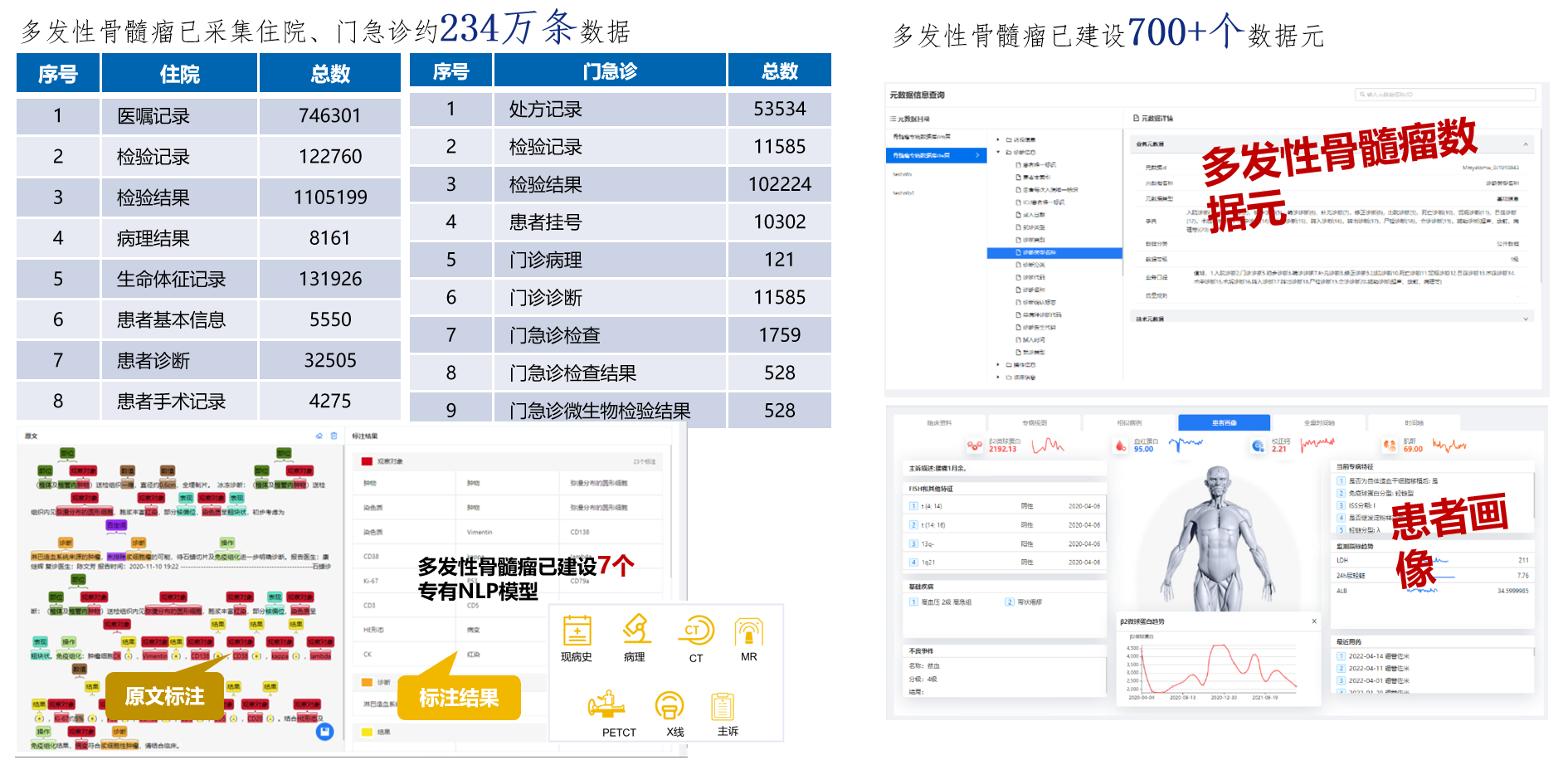1568x760 pixels.
Task: Open the 全量时间轴 tab
Action: (1319, 423)
